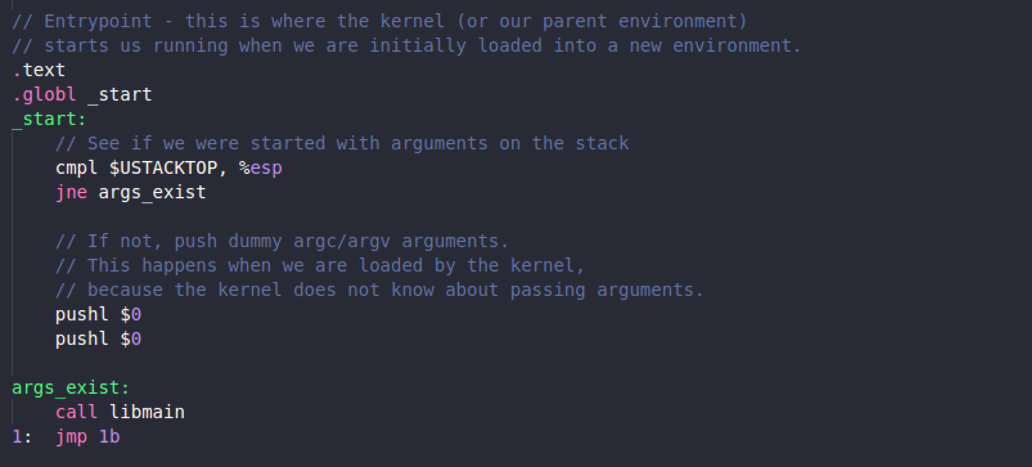
Task: Click the first pushl $0 line
Action: (x=98, y=314)
